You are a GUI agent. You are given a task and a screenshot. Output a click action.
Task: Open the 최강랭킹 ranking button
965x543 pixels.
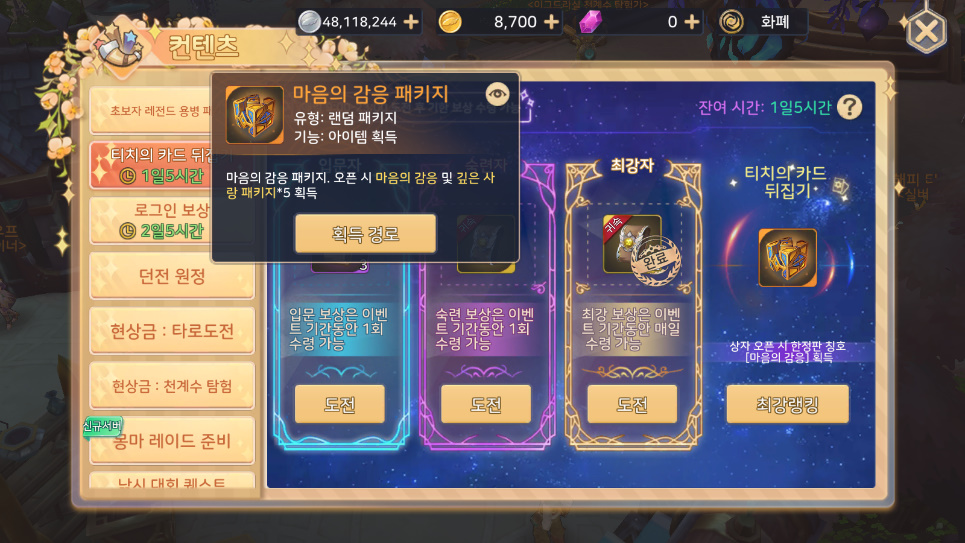788,404
